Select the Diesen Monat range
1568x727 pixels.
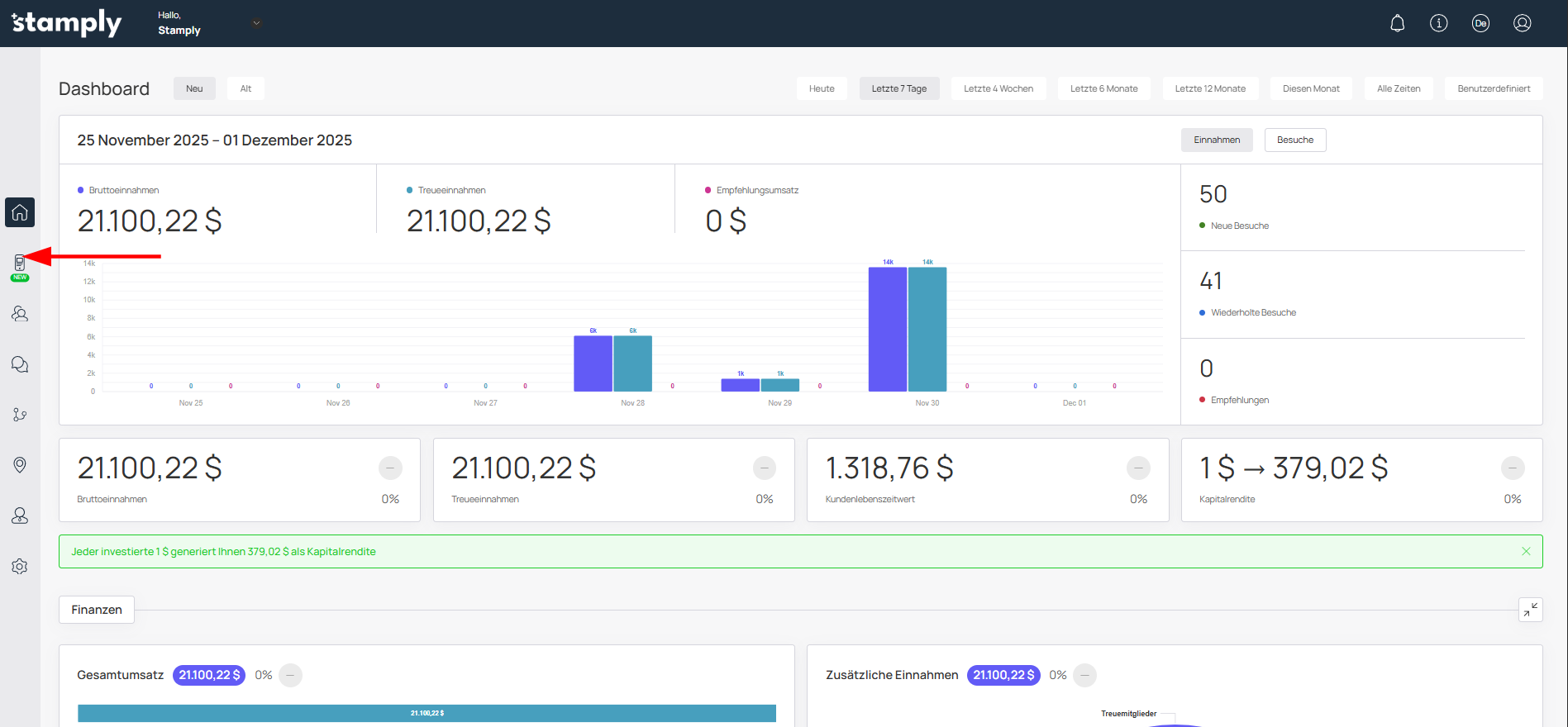[x=1310, y=88]
